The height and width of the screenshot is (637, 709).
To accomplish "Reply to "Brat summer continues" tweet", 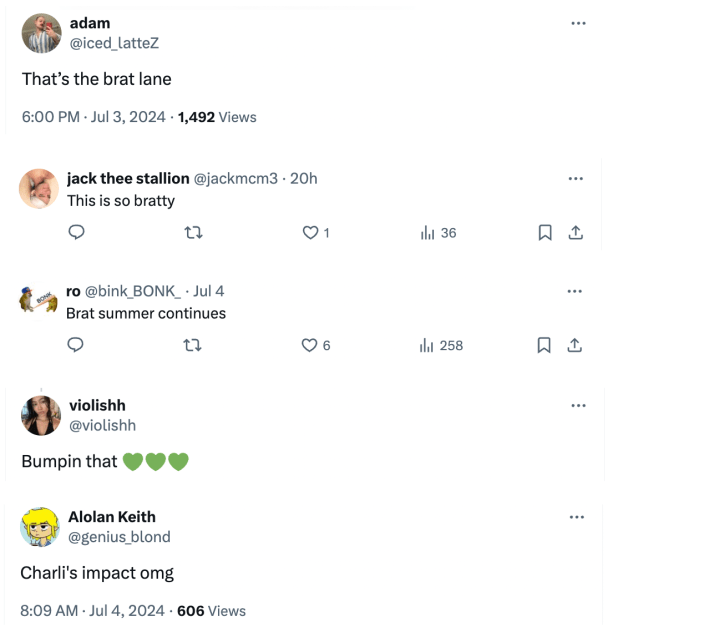I will [x=76, y=345].
